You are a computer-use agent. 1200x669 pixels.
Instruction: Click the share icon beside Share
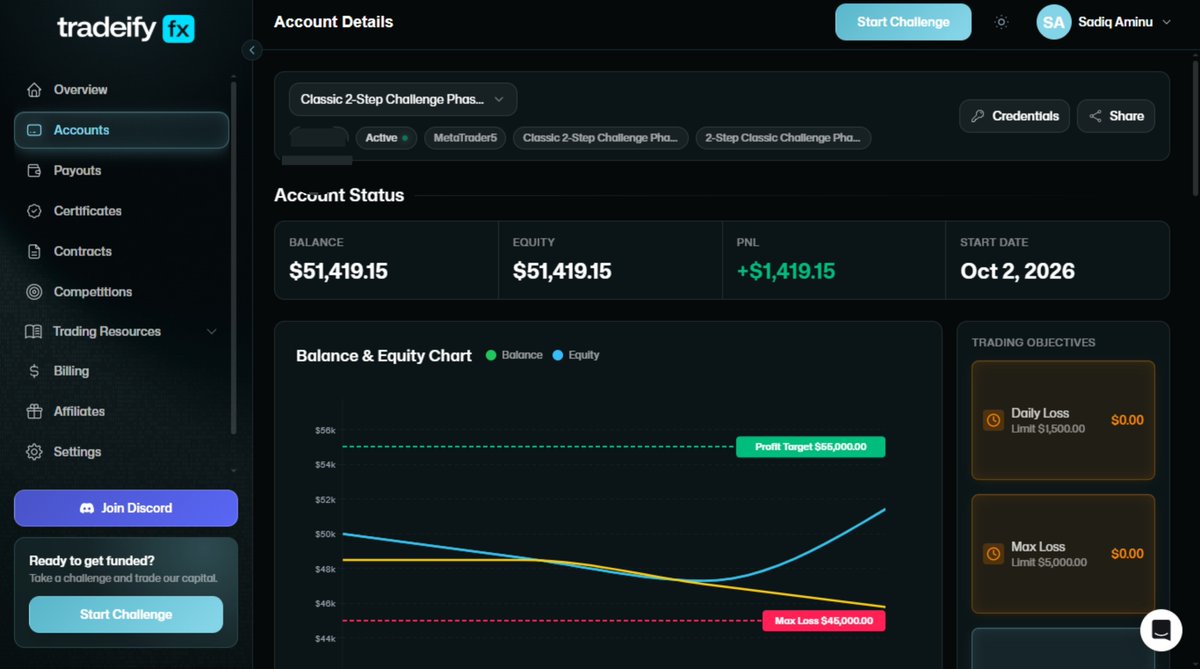tap(1096, 116)
